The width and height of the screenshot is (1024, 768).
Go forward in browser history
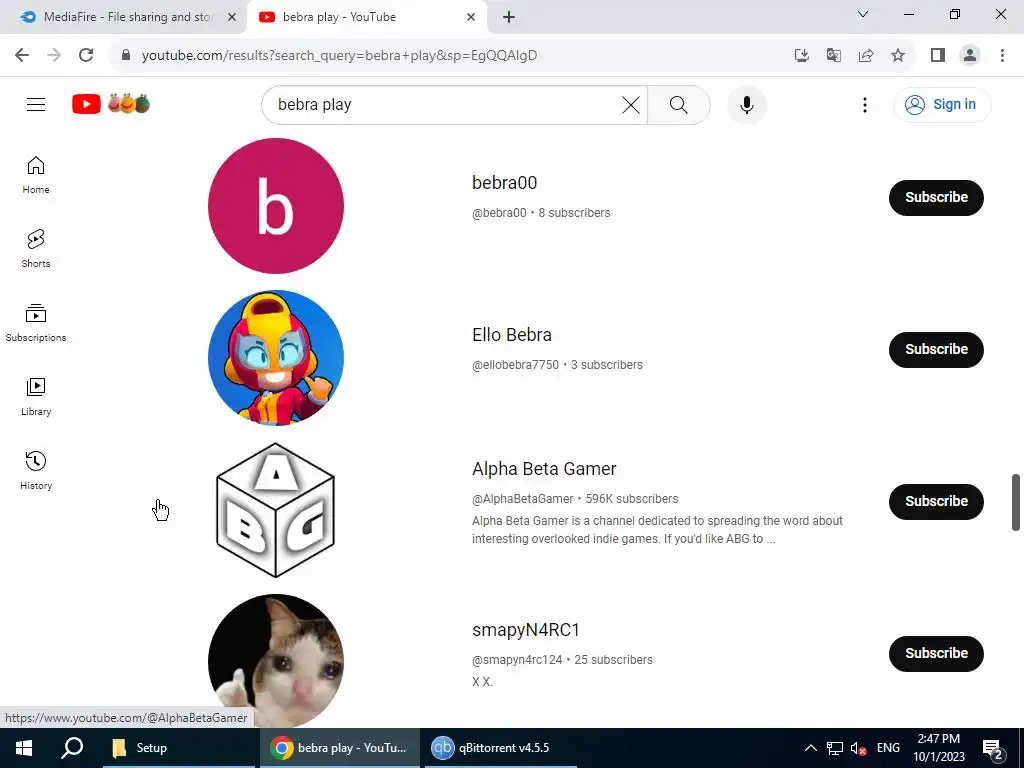tap(54, 55)
